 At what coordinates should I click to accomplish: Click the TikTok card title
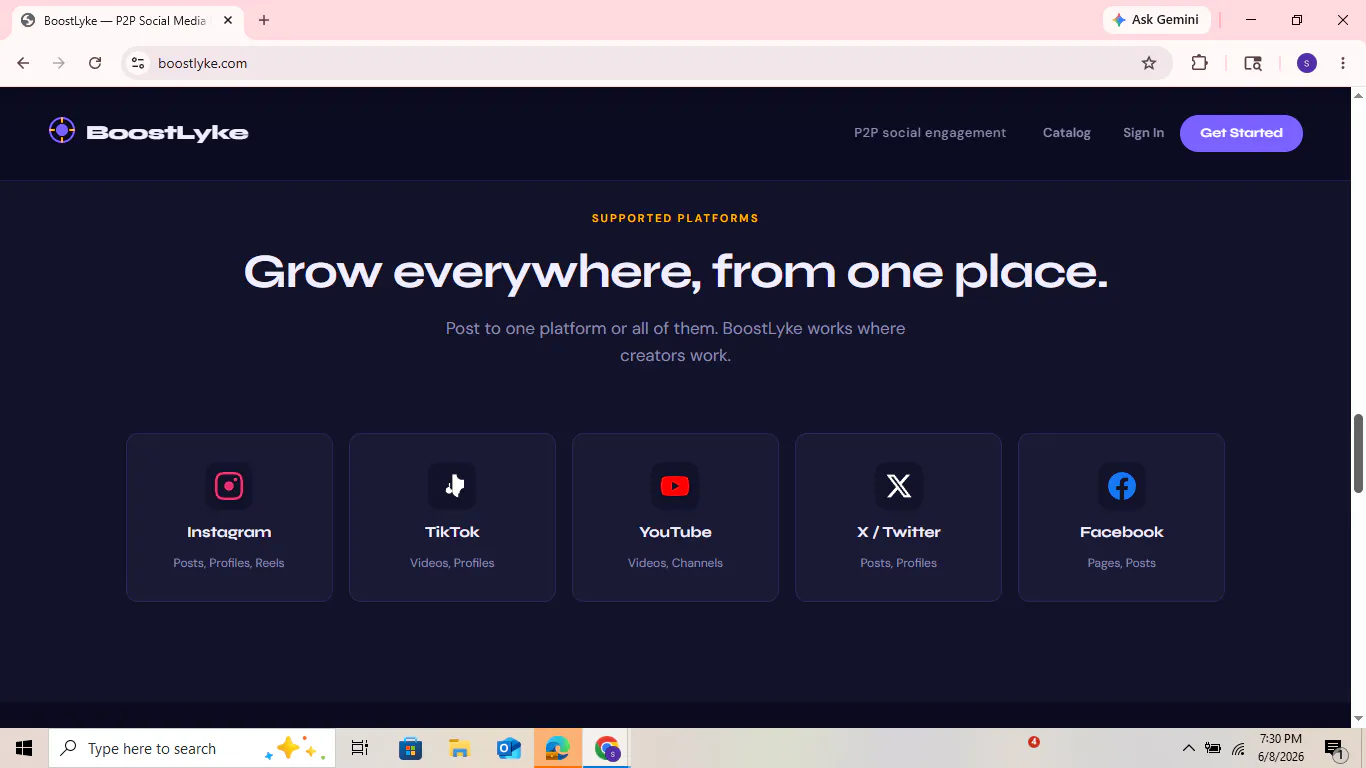coord(452,532)
